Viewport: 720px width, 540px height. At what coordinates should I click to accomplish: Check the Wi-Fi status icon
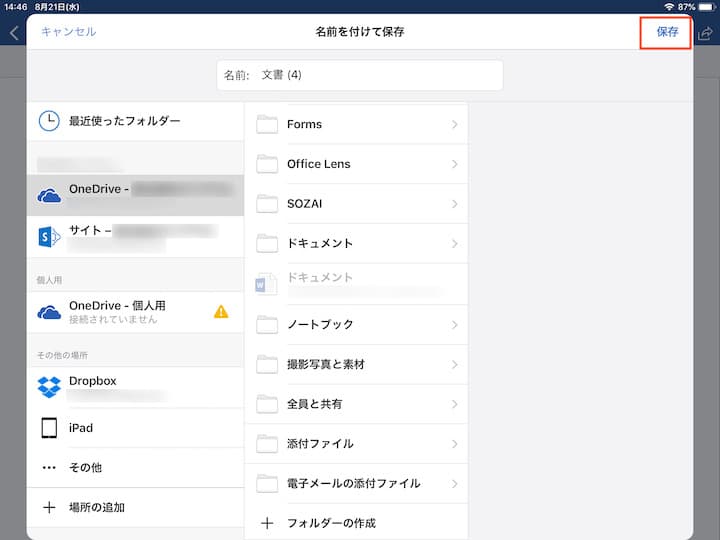(669, 7)
